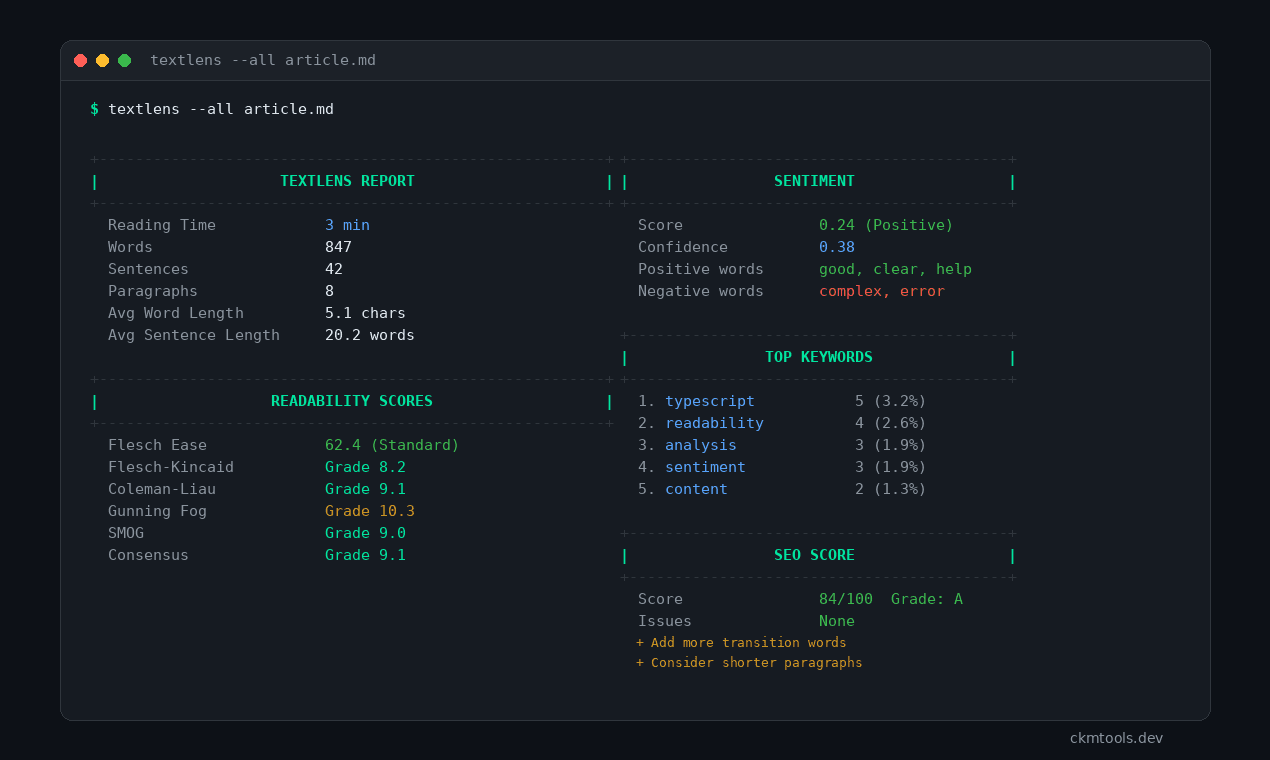
Task: Select the TEXTLENS REPORT section header
Action: pos(347,181)
